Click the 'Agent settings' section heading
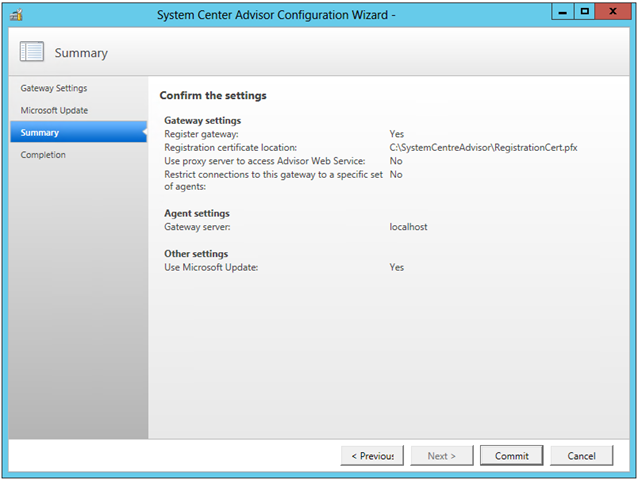 tap(197, 213)
